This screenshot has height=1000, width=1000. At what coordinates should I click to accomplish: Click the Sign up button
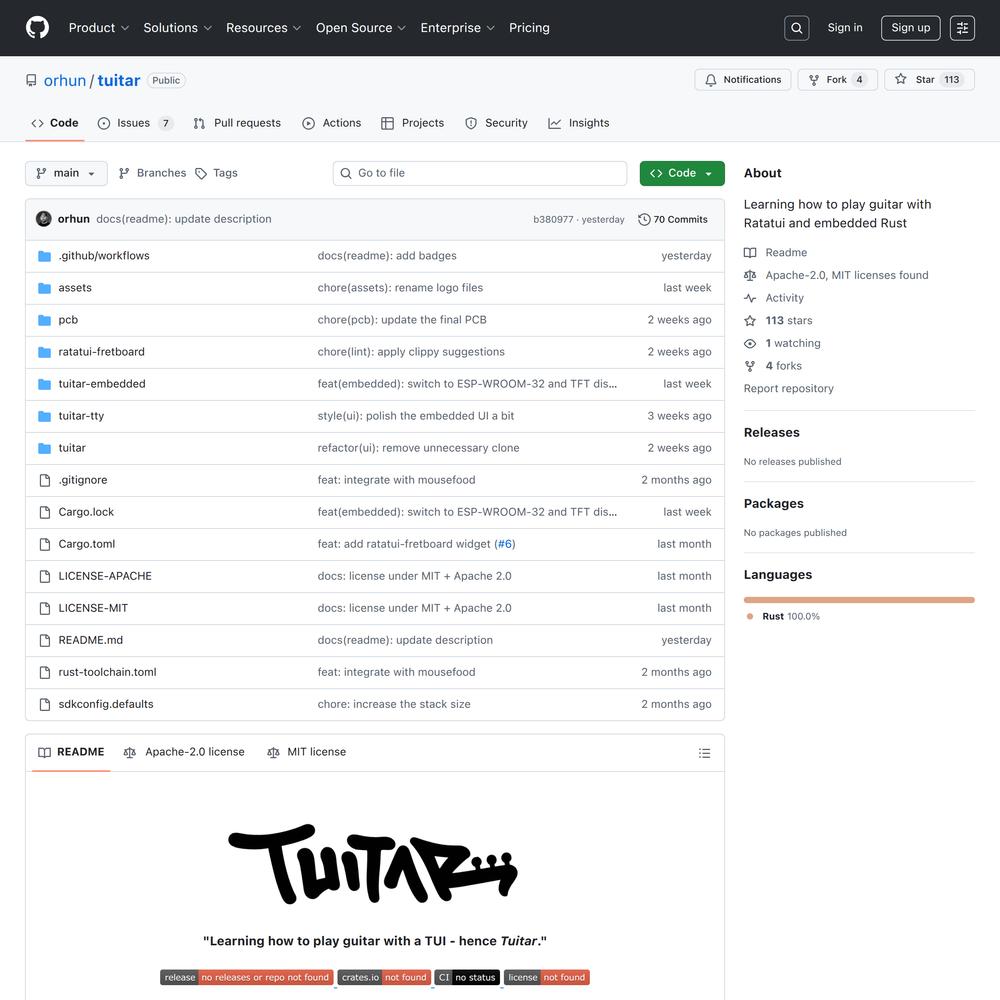tap(910, 28)
